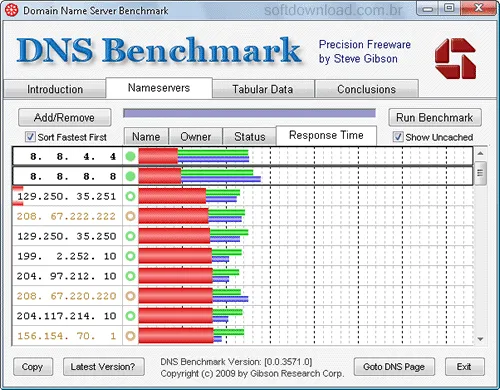Switch to the Name sub-tab

coord(146,137)
